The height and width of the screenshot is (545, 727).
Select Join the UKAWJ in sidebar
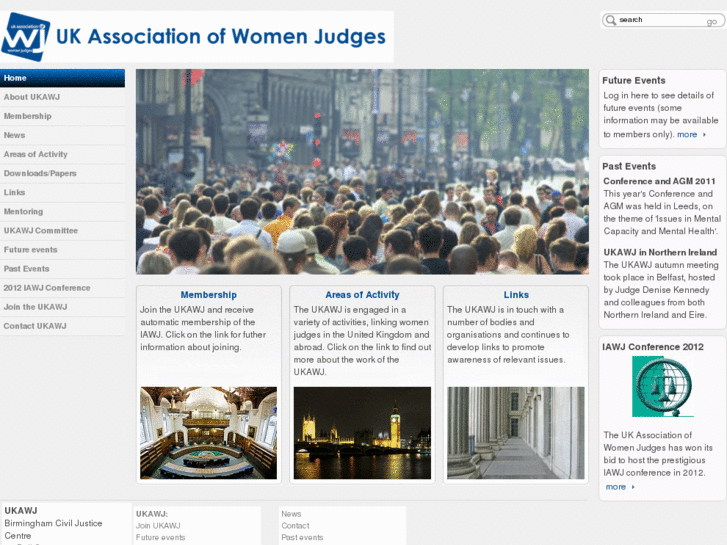point(62,307)
